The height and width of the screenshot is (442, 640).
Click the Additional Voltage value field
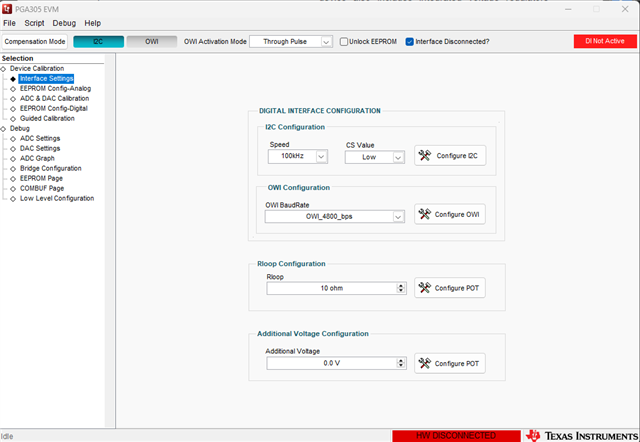point(331,363)
